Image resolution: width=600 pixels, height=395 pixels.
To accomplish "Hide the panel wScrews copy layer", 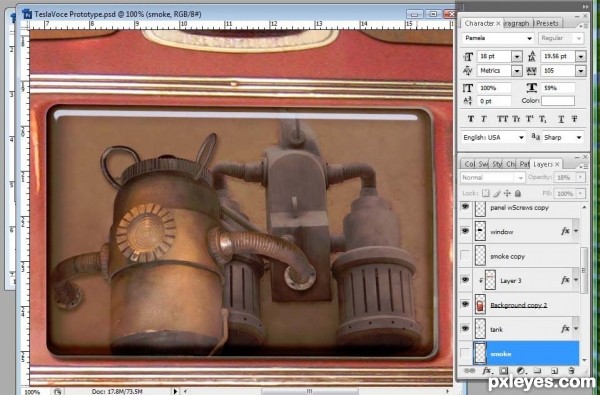I will click(465, 207).
